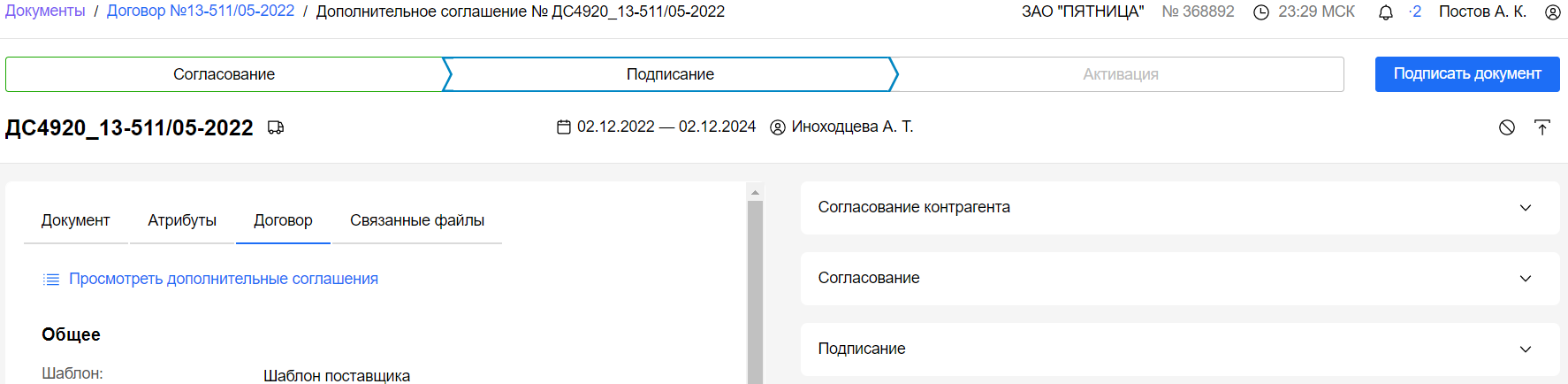This screenshot has height=384, width=1568.
Task: Click the calendar icon by the date range
Action: pyautogui.click(x=564, y=127)
